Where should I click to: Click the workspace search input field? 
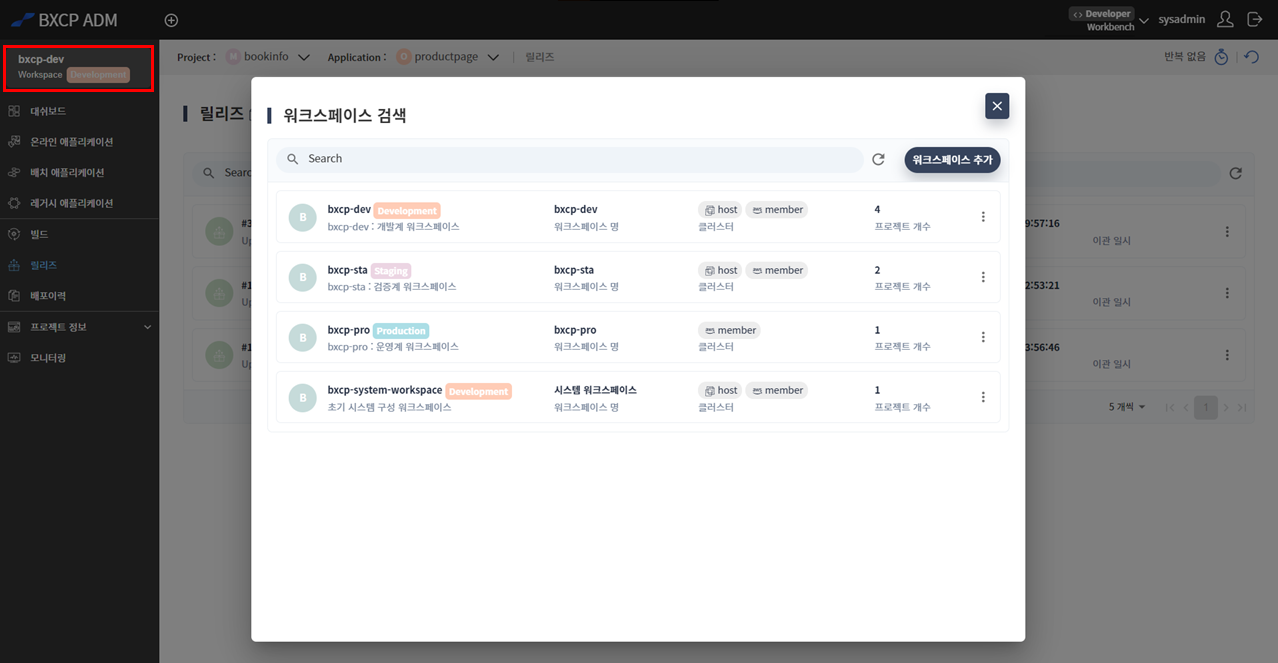pos(570,159)
